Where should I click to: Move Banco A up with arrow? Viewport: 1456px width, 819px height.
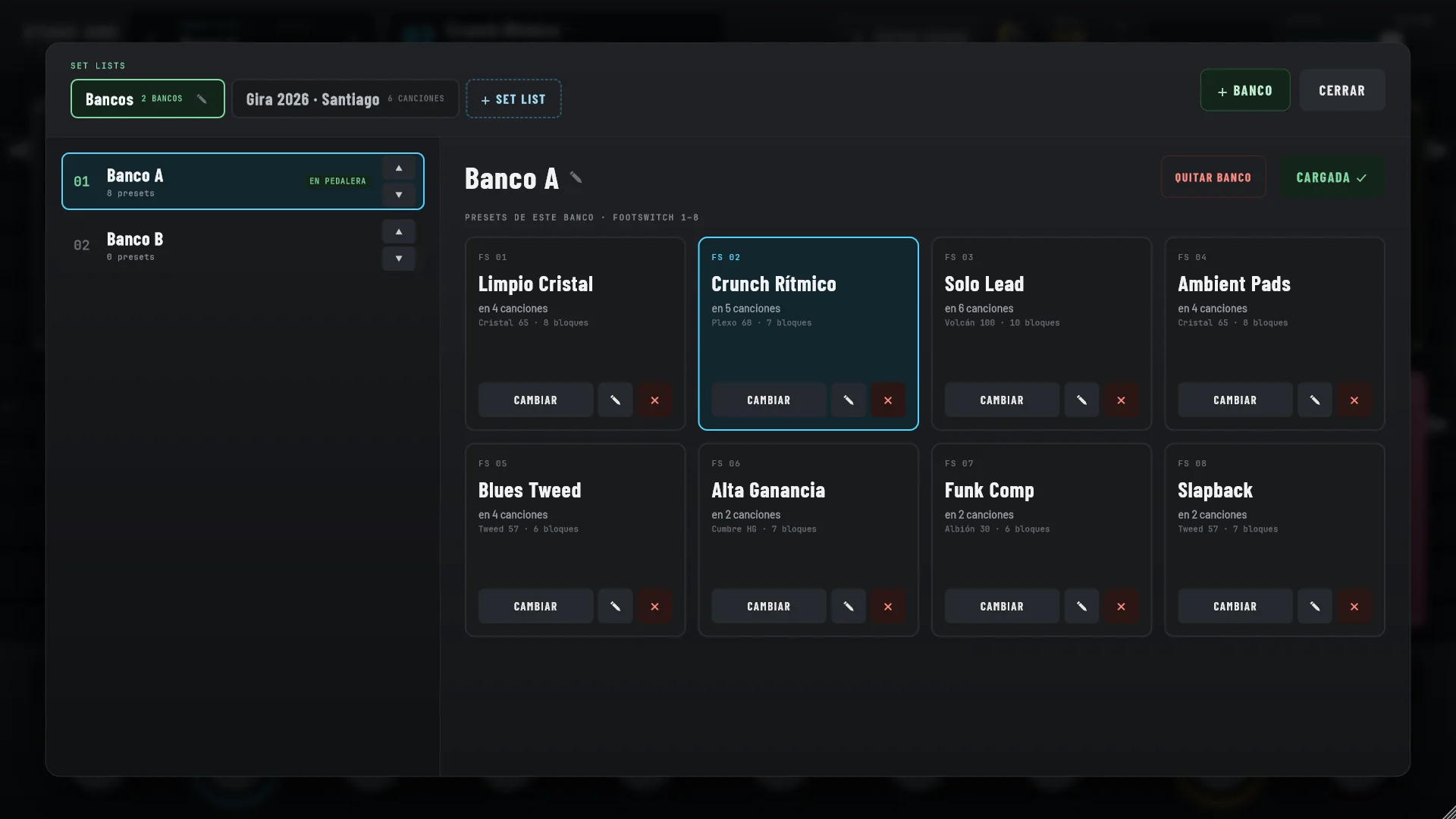click(x=399, y=168)
